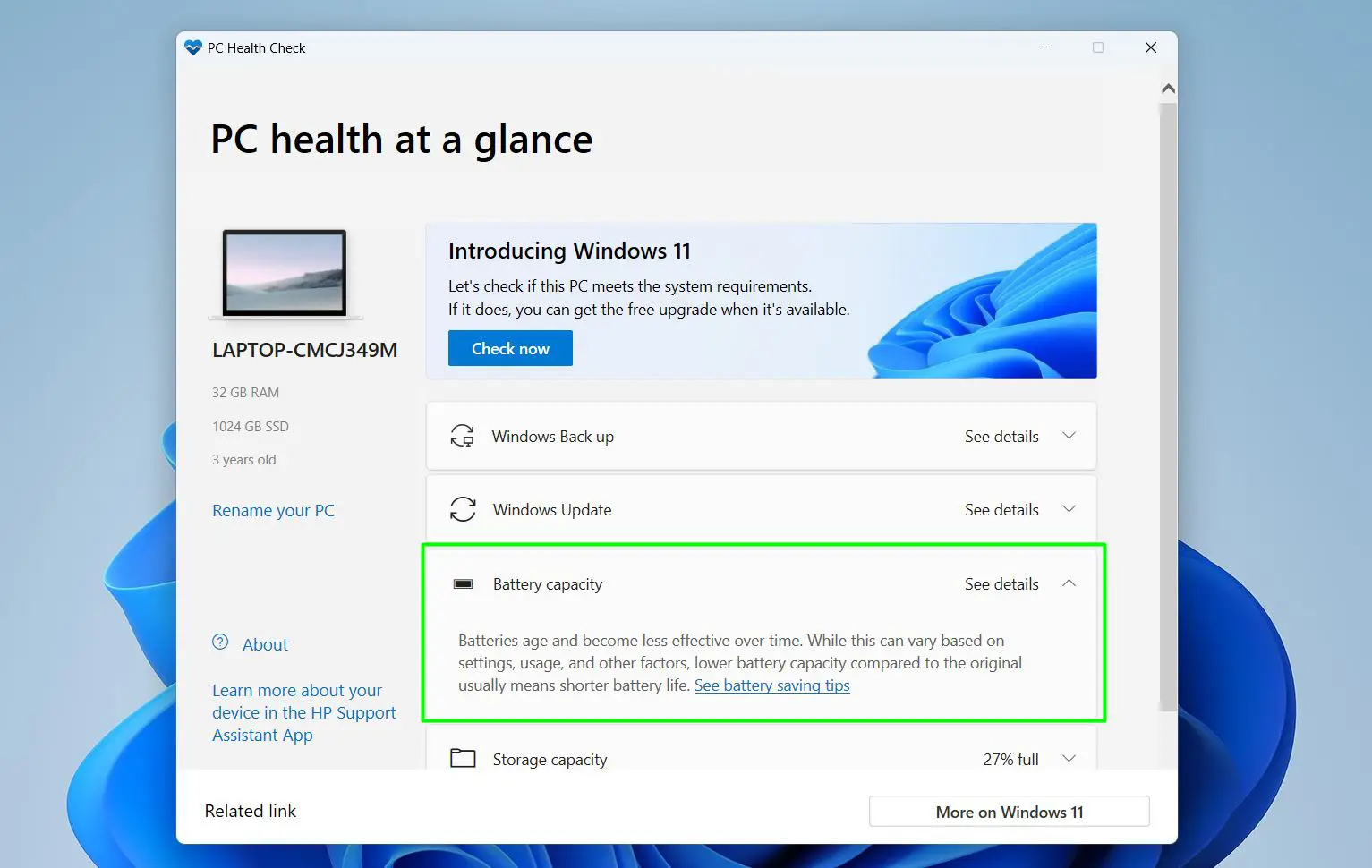Click the About question mark icon
The height and width of the screenshot is (868, 1372).
(x=220, y=642)
